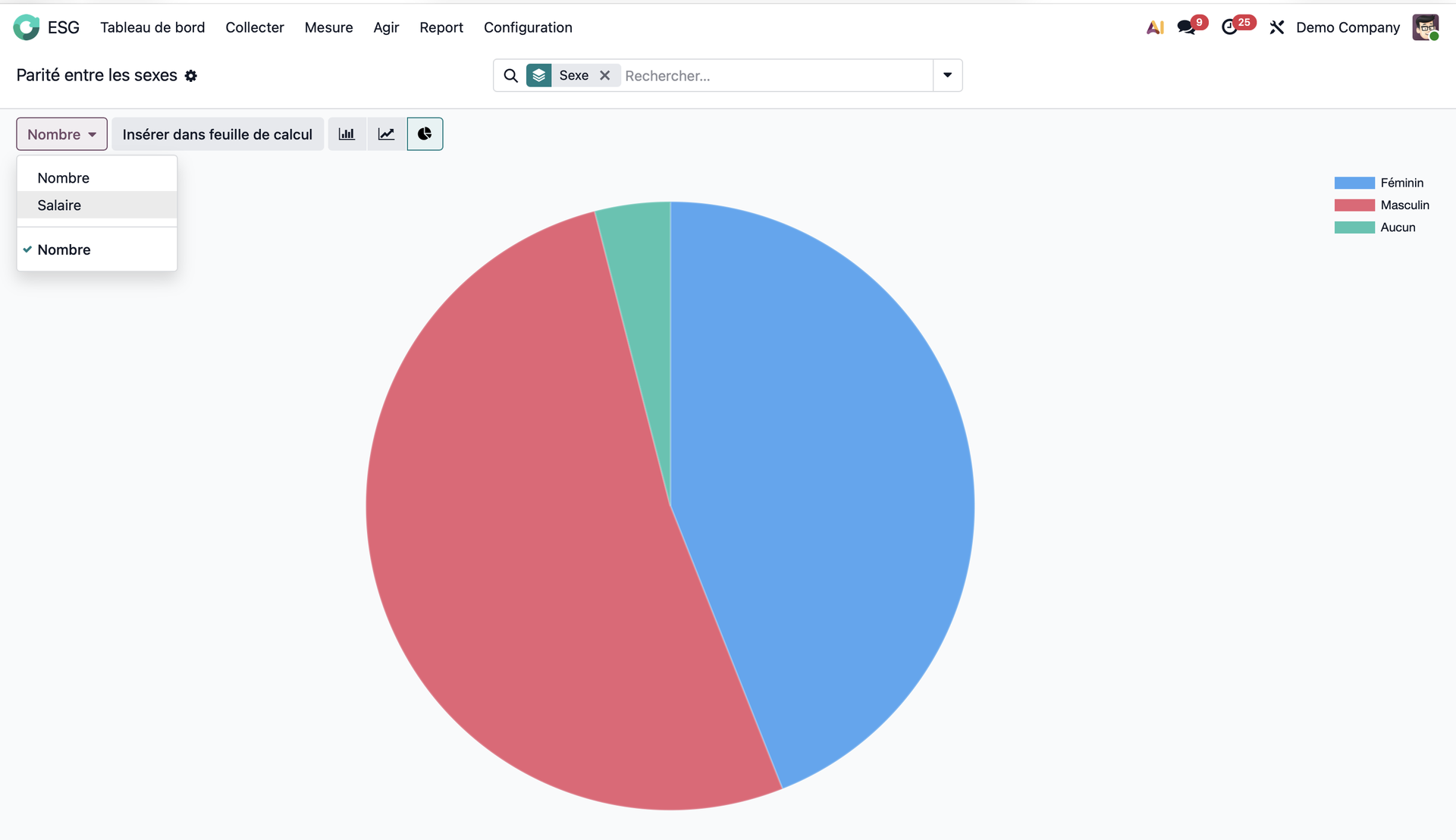Toggle Aucun series in legend
Image resolution: width=1456 pixels, height=840 pixels.
1398,227
